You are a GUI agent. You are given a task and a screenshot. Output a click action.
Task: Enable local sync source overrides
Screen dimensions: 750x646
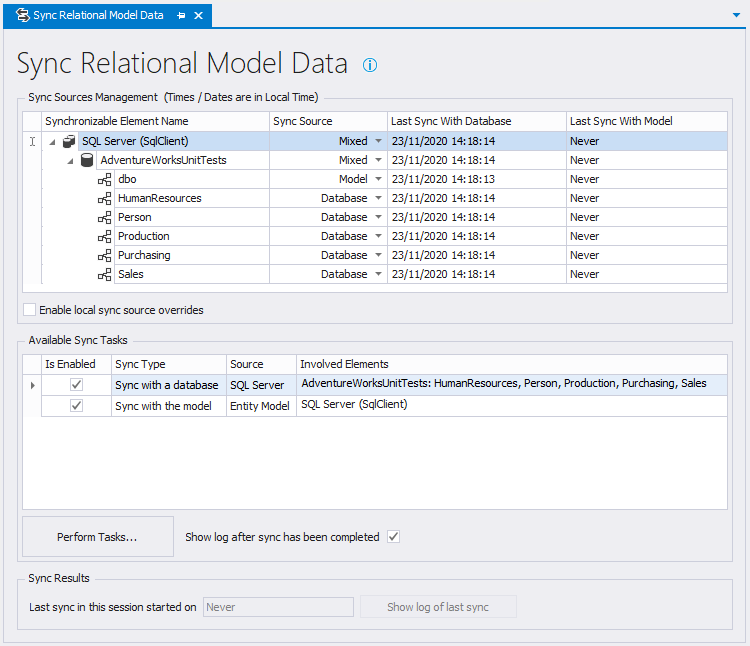(x=29, y=310)
